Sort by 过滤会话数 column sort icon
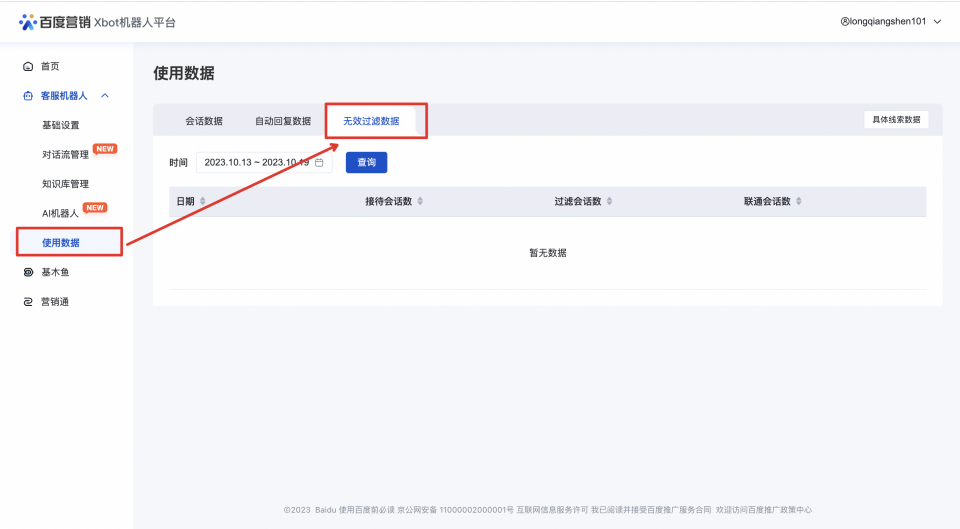The height and width of the screenshot is (529, 960). coord(609,201)
